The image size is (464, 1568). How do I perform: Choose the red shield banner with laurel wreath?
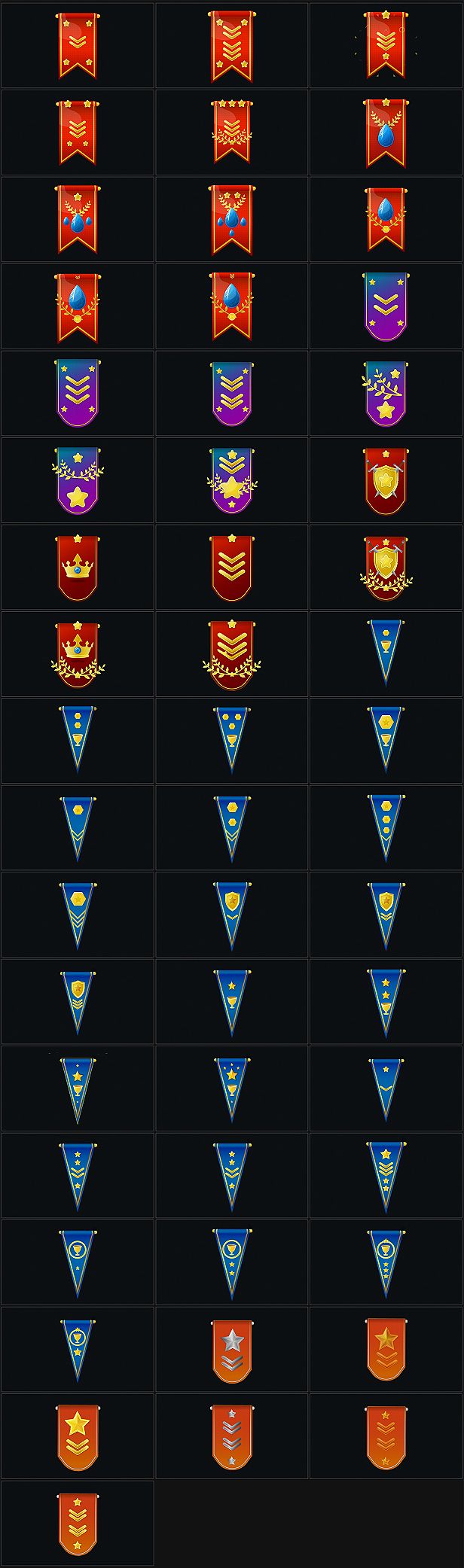click(x=386, y=567)
